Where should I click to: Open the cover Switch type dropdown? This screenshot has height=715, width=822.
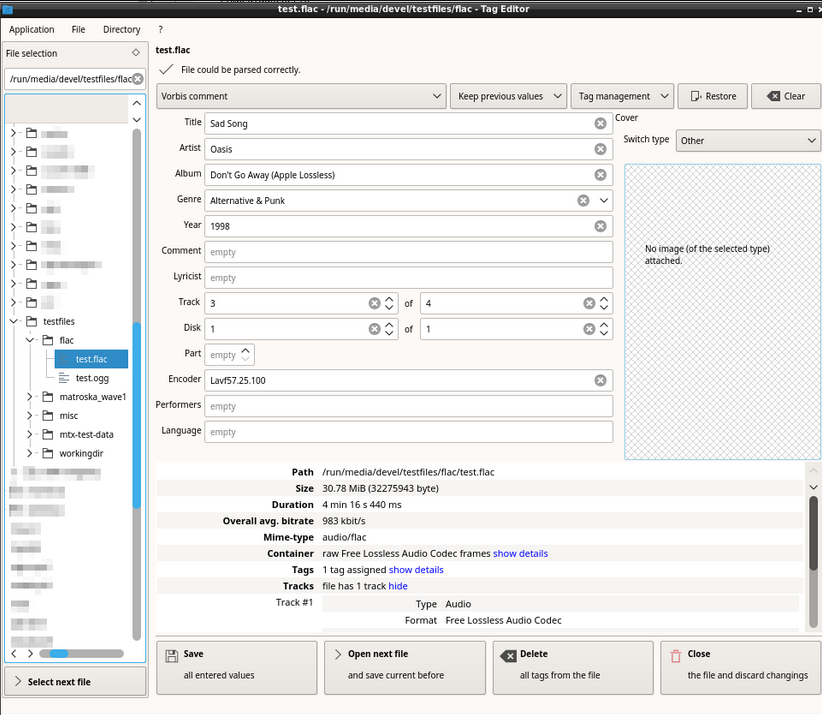coord(748,140)
